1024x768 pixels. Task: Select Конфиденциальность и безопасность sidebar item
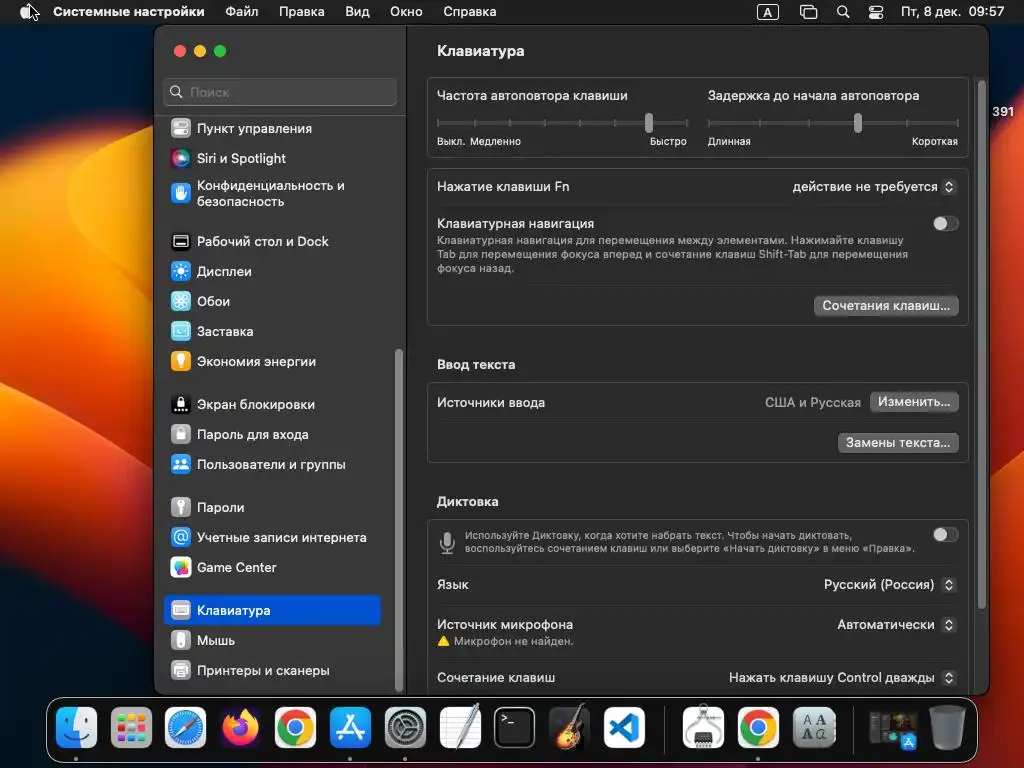click(x=272, y=193)
